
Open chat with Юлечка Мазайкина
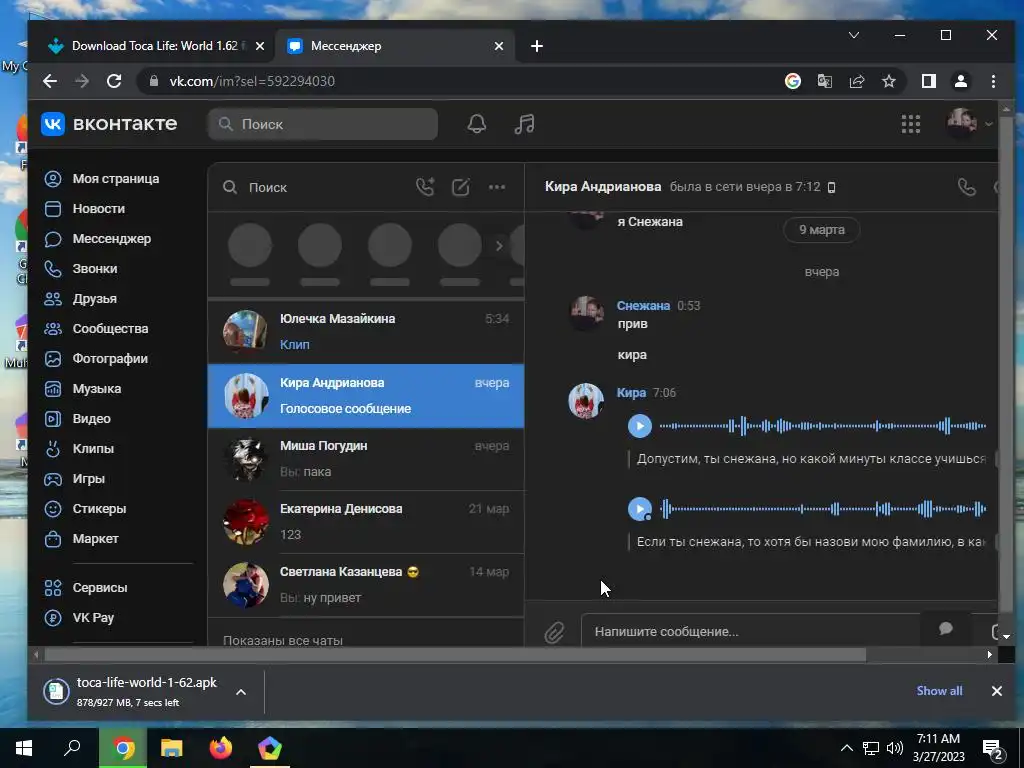366,332
